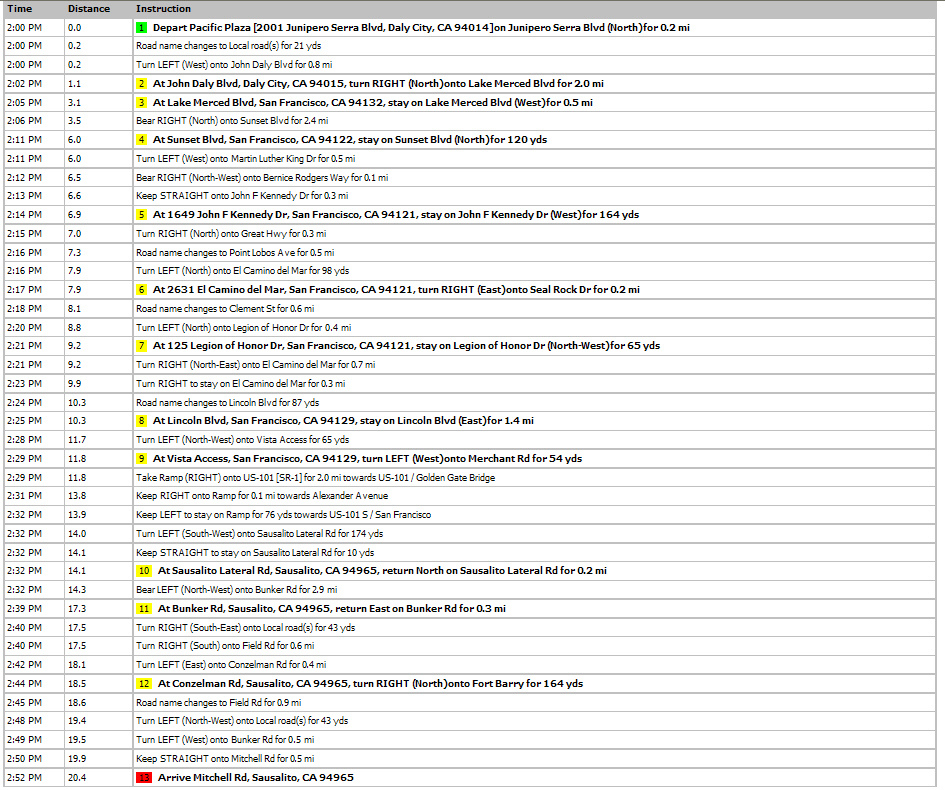Click stop 6 marker at El Camino del Mar
Image resolution: width=945 pixels, height=790 pixels.
pos(142,290)
